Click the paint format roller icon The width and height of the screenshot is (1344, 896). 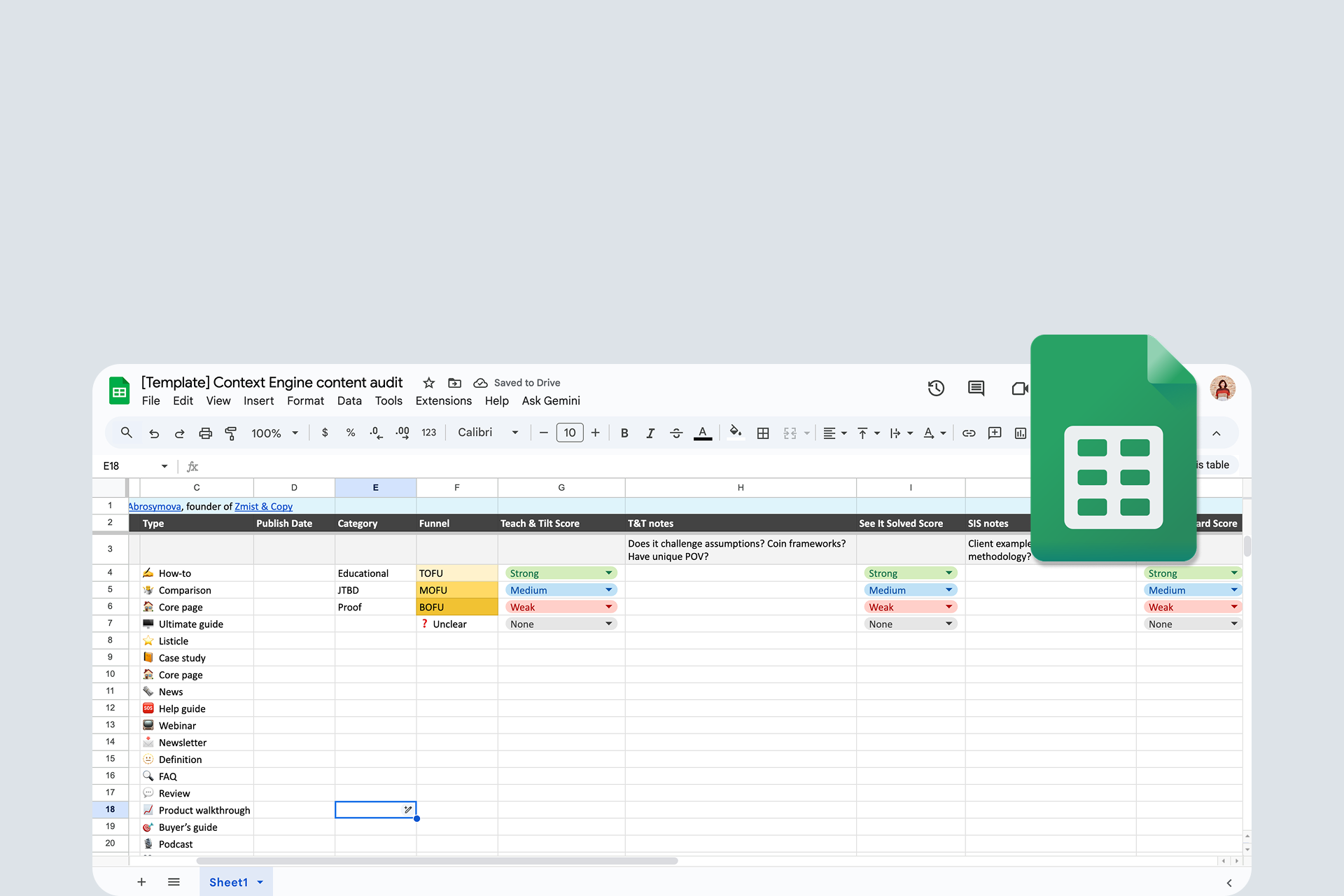[x=230, y=433]
